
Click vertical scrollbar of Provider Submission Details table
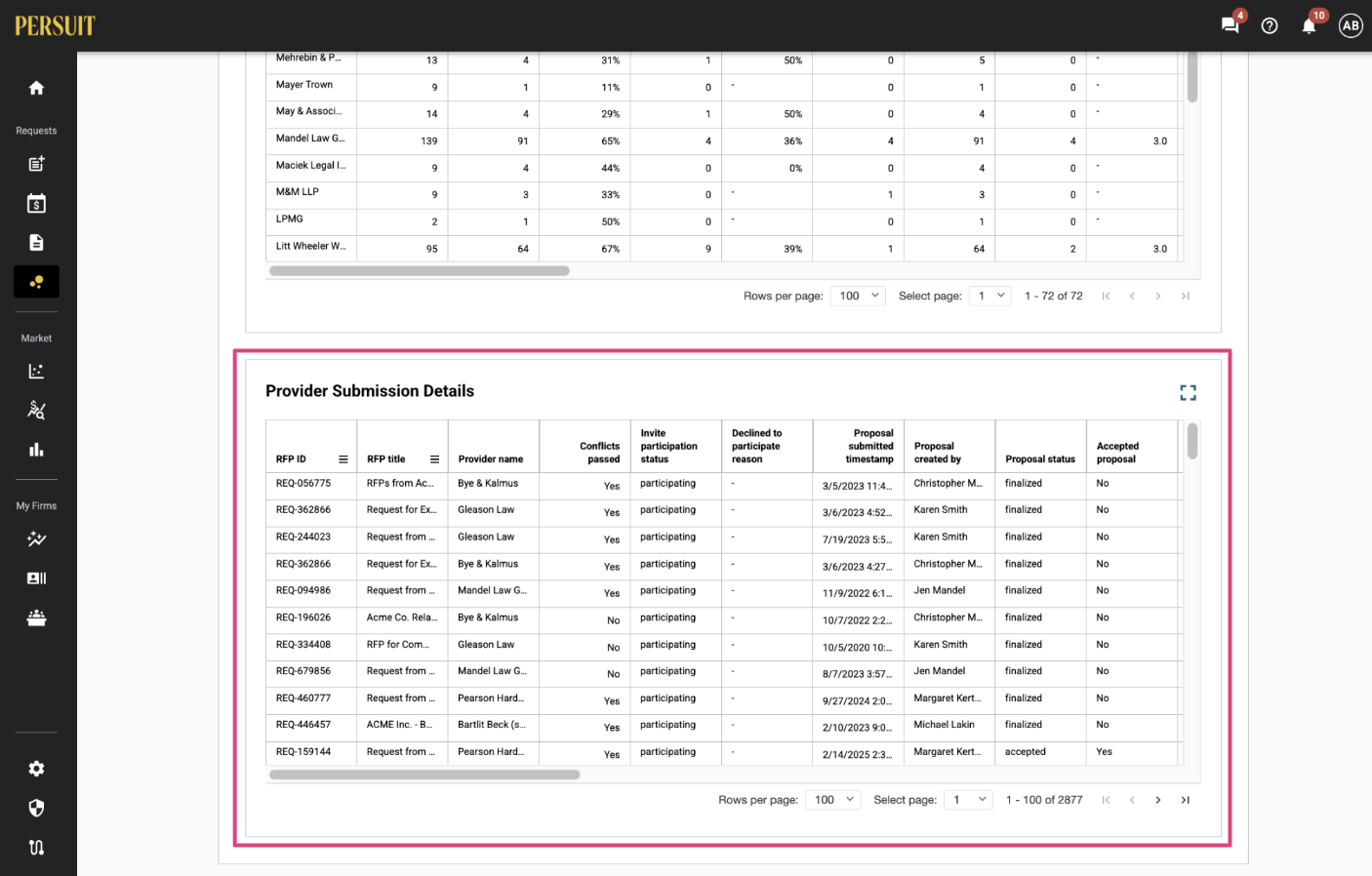tap(1192, 441)
